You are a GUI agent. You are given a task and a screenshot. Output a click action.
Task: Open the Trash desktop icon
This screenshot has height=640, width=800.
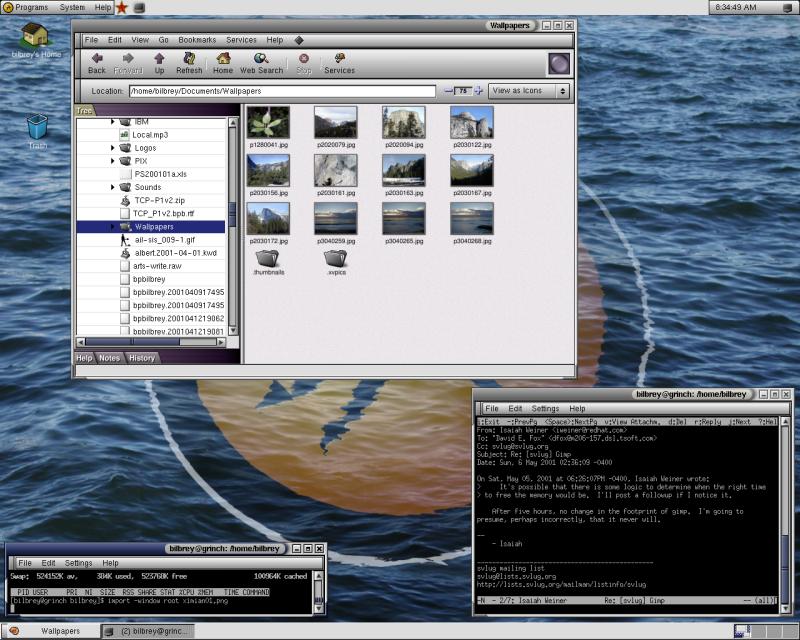point(37,128)
